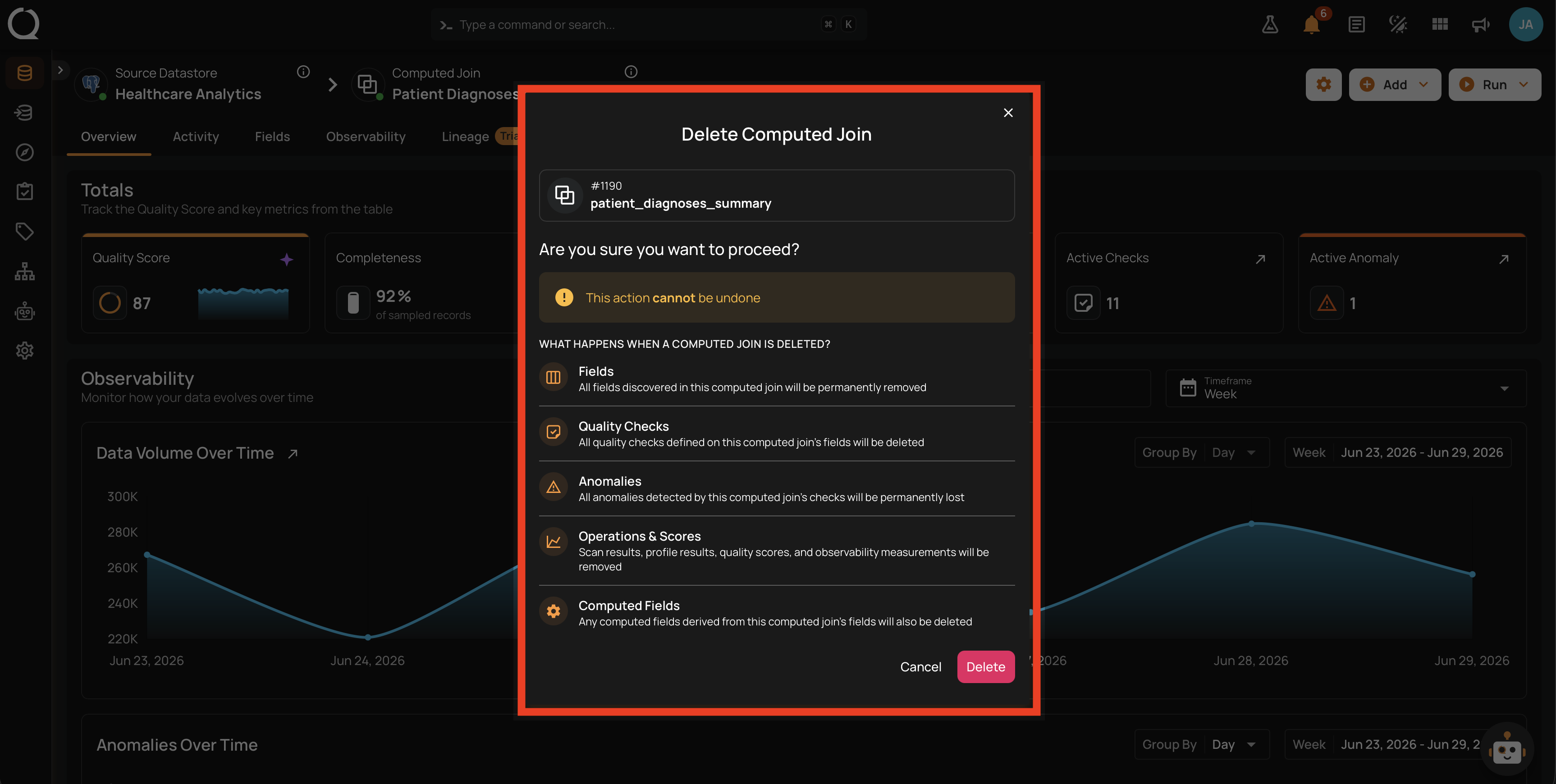1556x784 pixels.
Task: Open the datastores sidebar icon
Action: point(25,73)
